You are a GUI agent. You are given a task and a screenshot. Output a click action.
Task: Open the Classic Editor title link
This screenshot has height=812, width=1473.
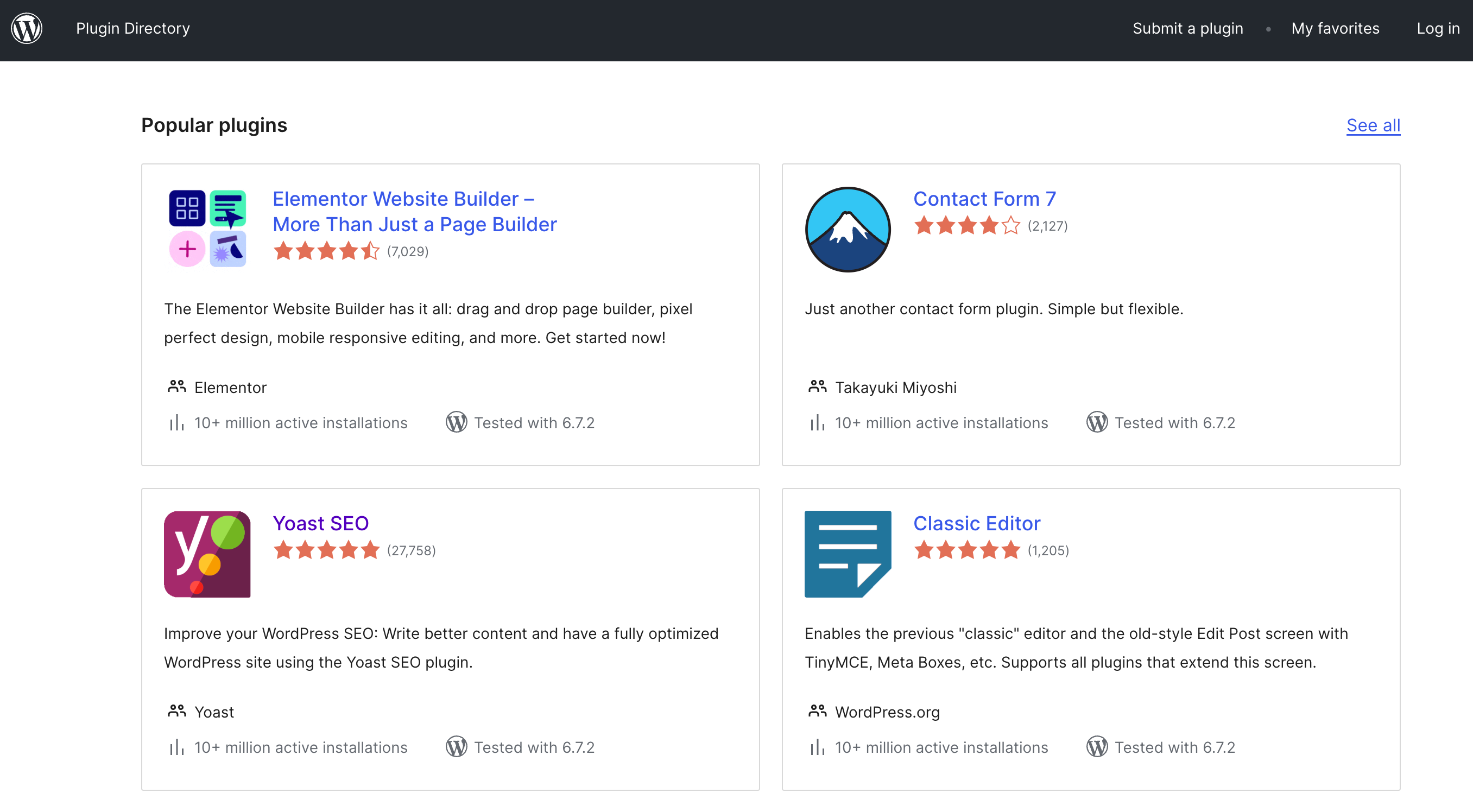[x=977, y=523]
